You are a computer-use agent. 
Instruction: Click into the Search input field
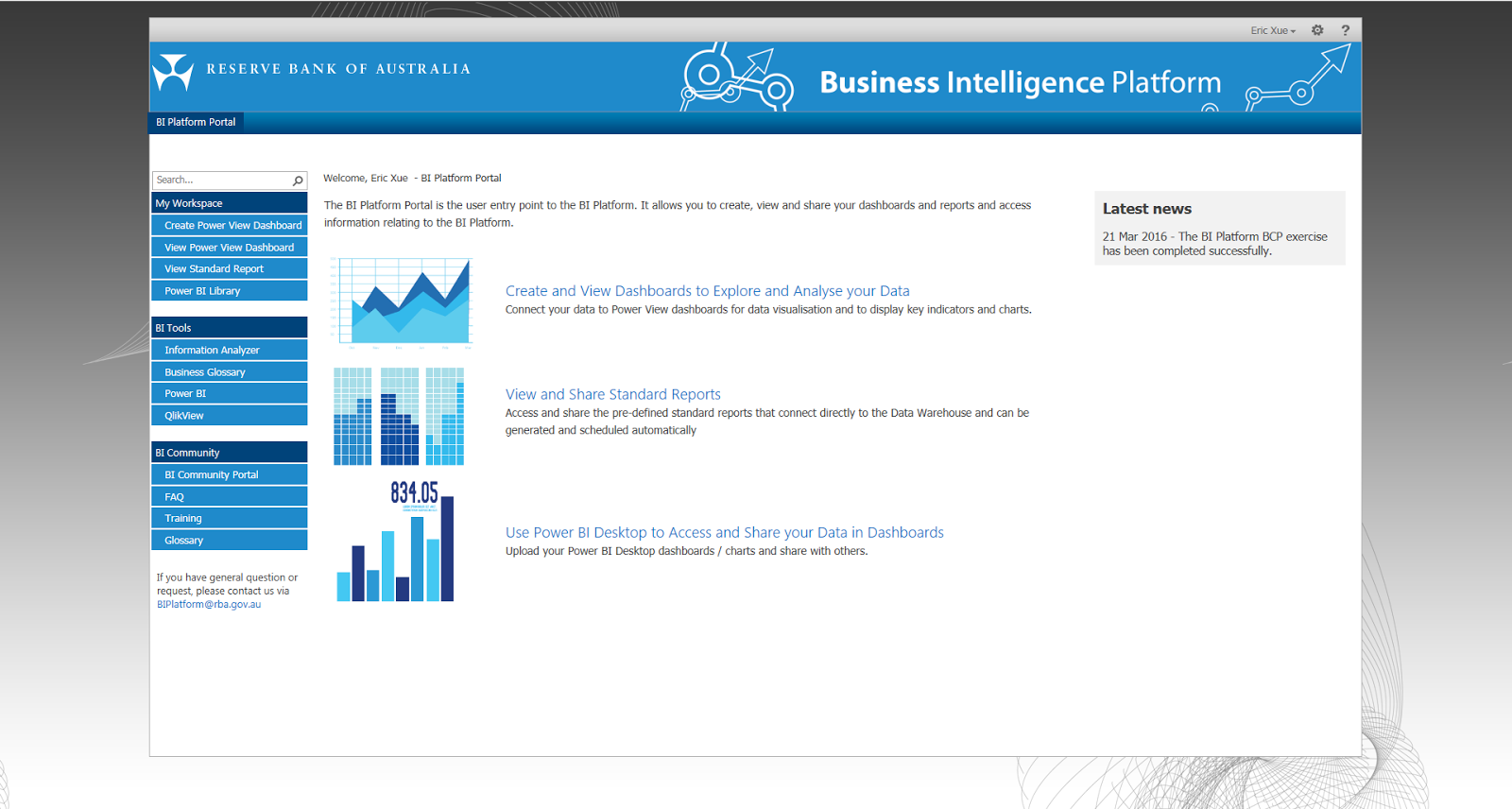click(223, 180)
